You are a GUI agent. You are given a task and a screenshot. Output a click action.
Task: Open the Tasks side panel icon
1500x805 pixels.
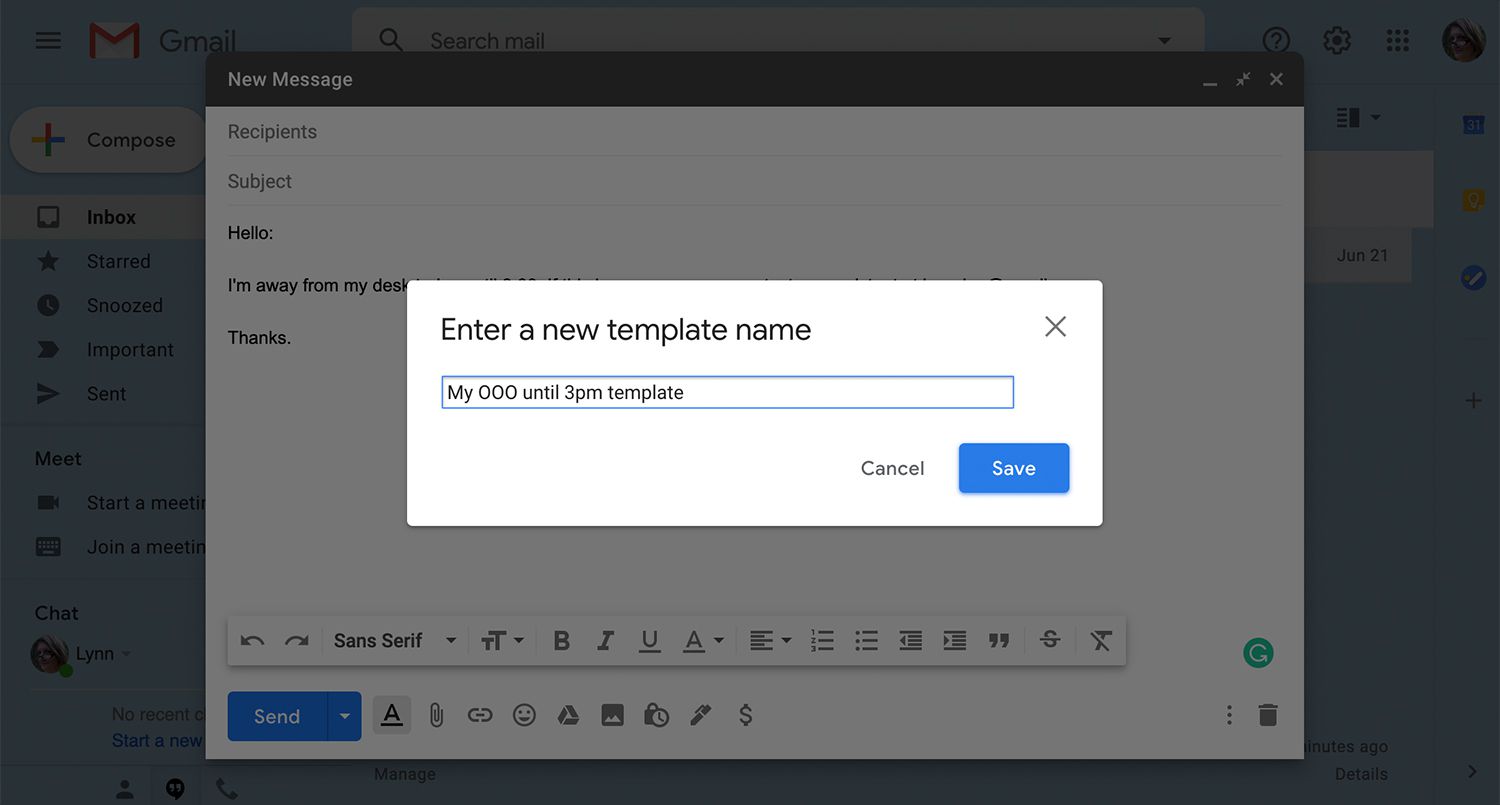click(1473, 277)
